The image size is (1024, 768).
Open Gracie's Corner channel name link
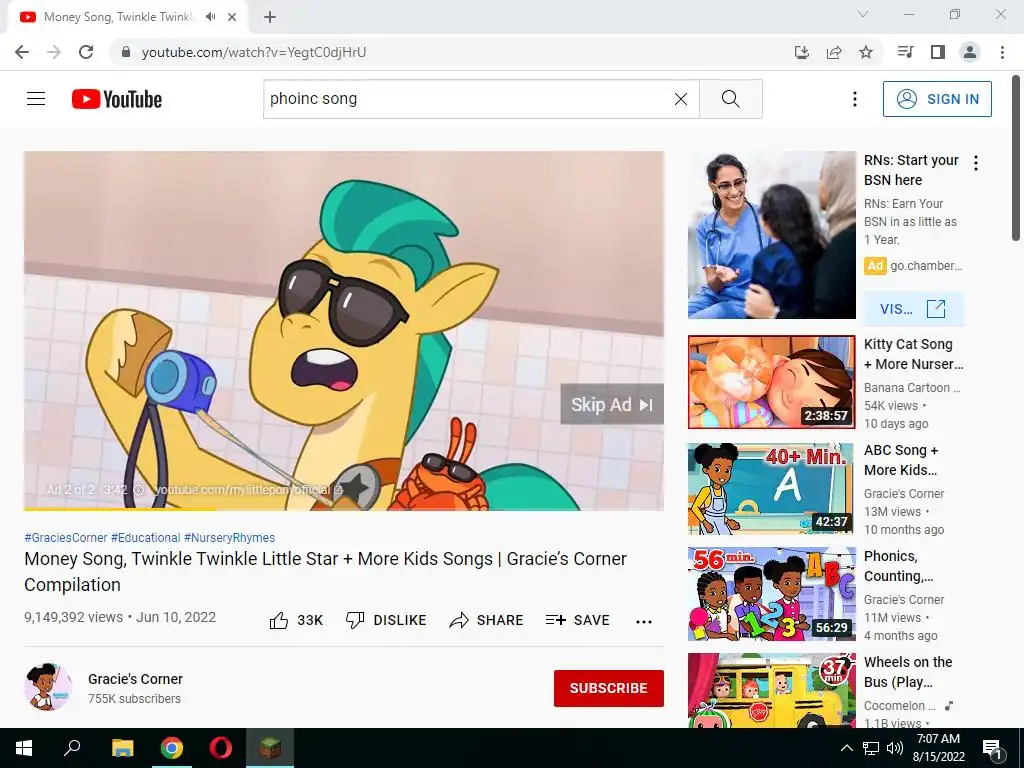(x=135, y=679)
